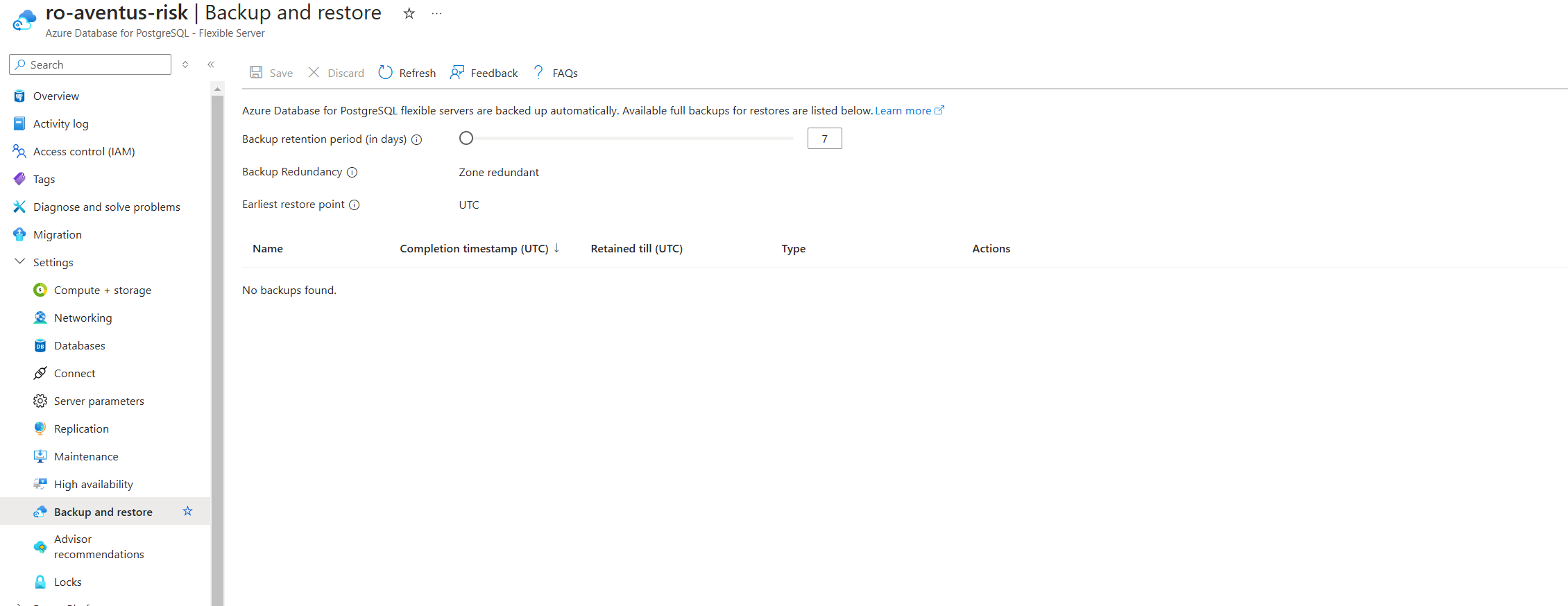Click the sidebar Search field
The image size is (1568, 606).
click(90, 64)
